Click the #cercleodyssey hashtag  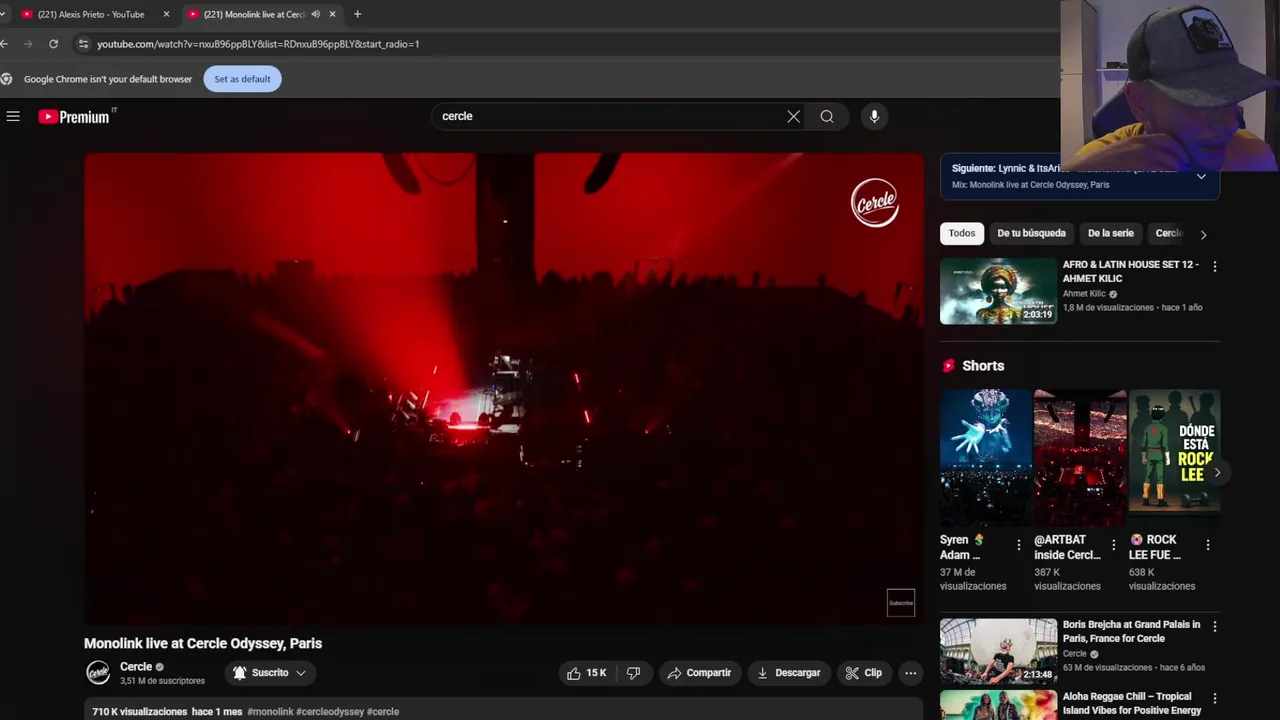tap(330, 712)
